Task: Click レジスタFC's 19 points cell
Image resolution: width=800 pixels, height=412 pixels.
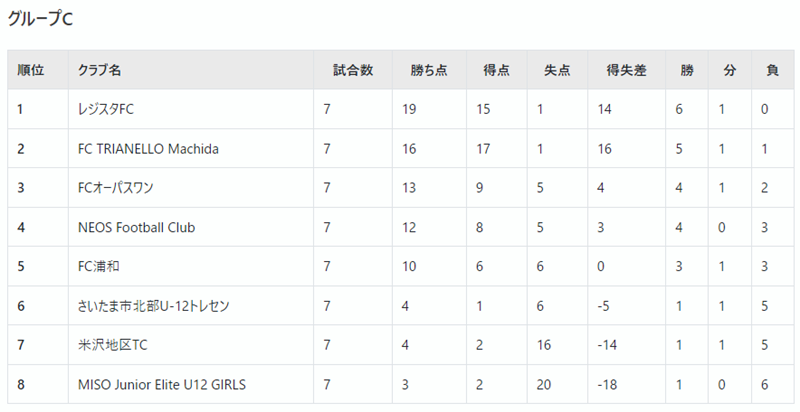Action: click(x=409, y=109)
